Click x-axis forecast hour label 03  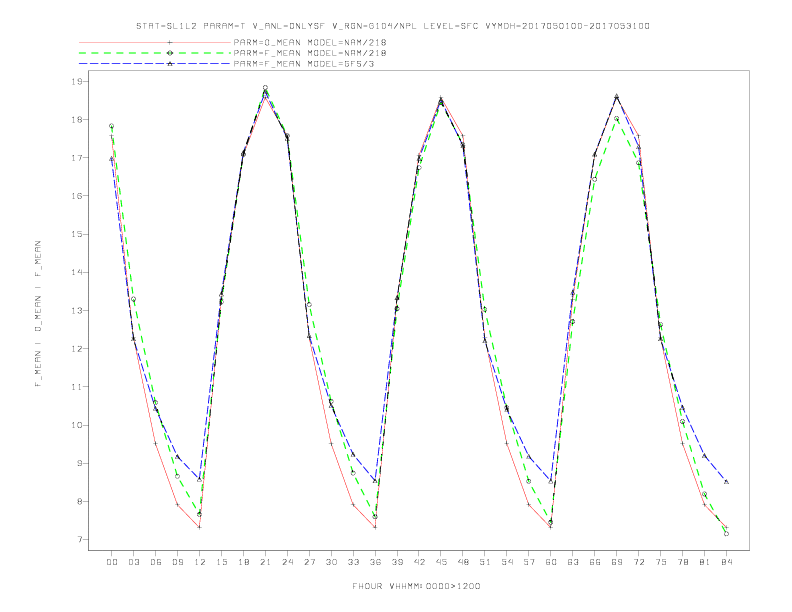pyautogui.click(x=133, y=562)
